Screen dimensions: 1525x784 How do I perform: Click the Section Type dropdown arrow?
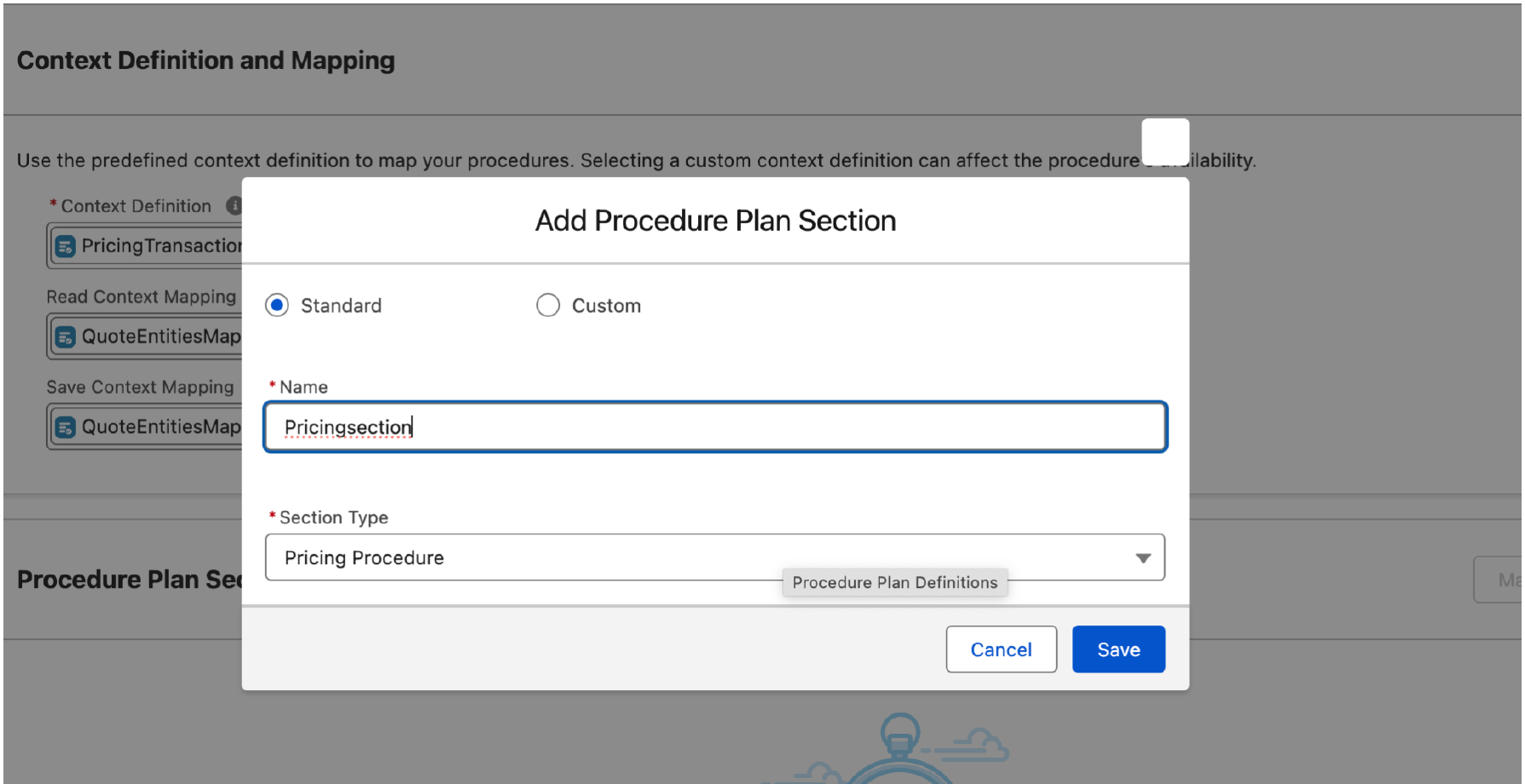[x=1143, y=558]
